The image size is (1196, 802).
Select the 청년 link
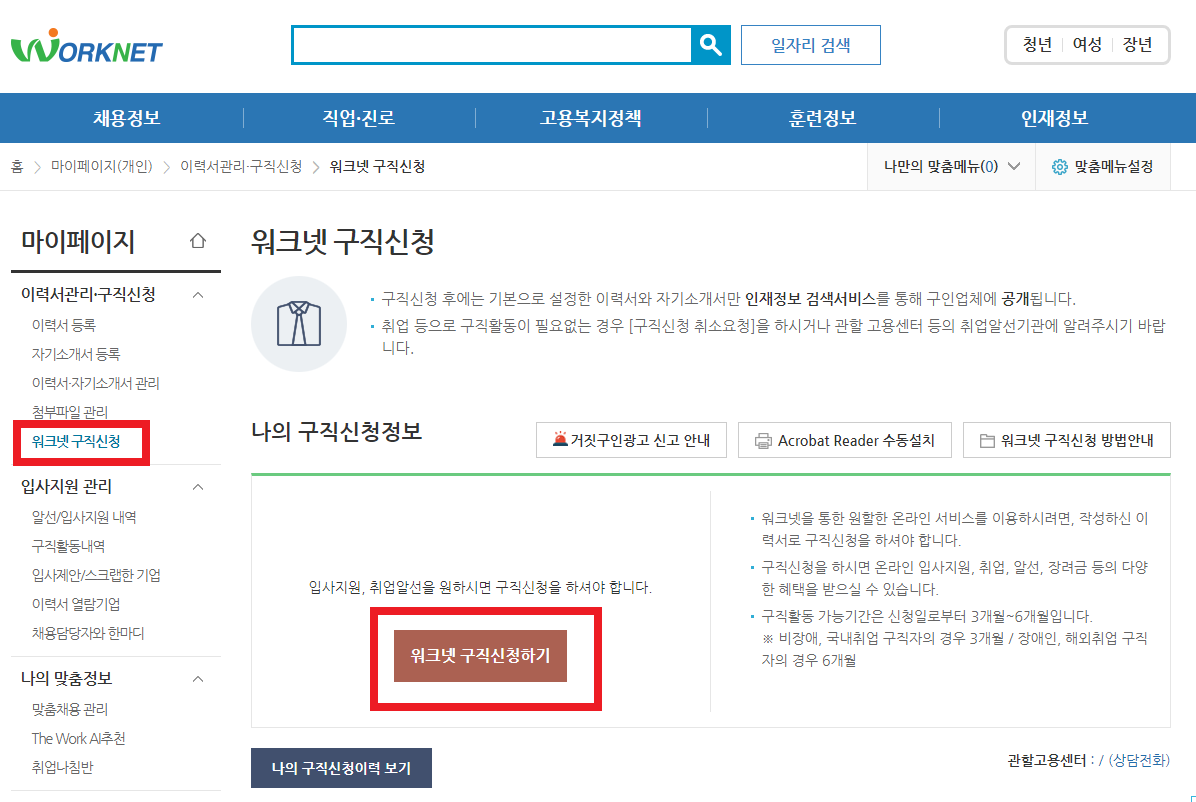(1037, 45)
